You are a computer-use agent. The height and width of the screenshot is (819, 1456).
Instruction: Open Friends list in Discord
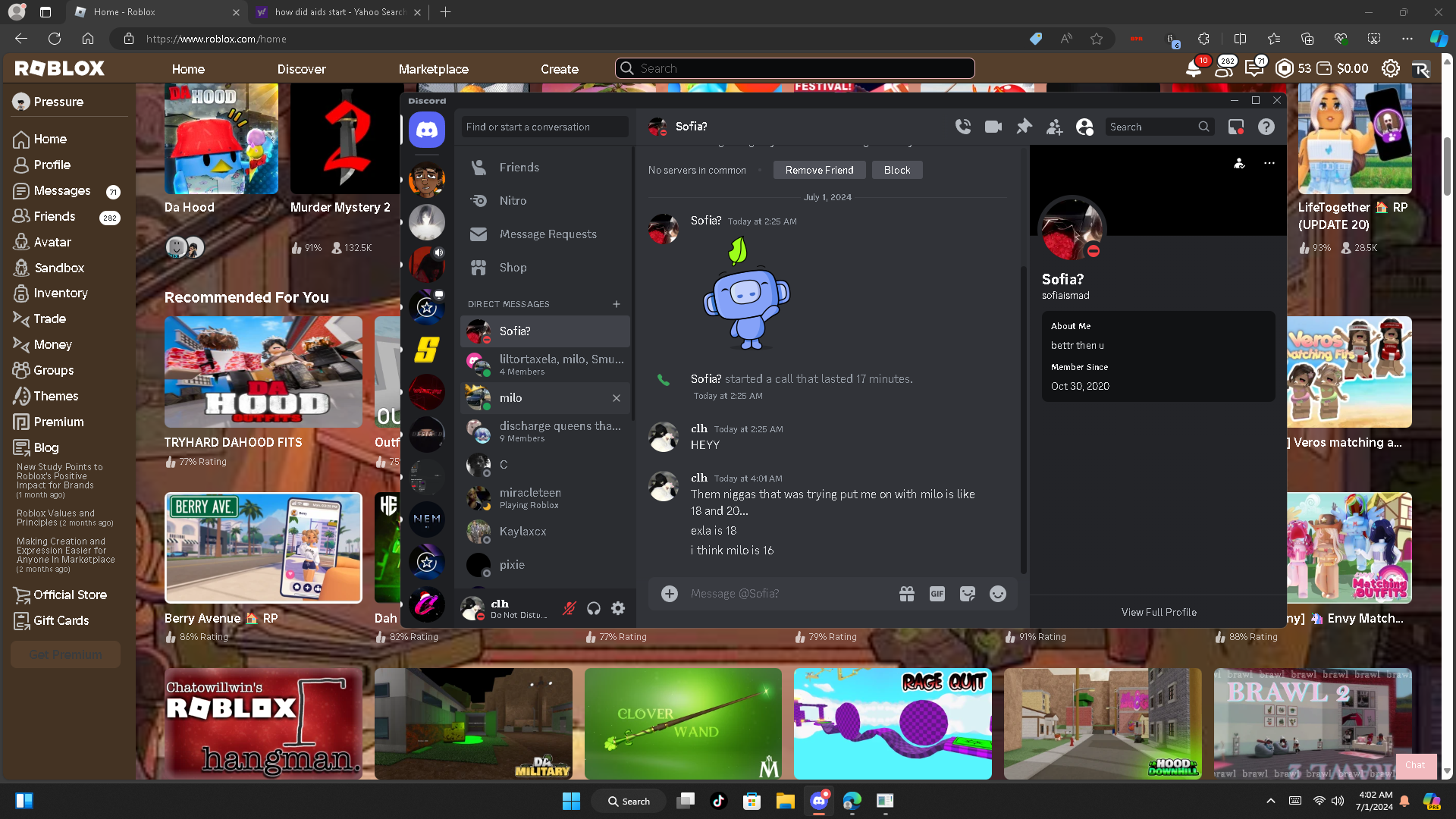click(544, 168)
